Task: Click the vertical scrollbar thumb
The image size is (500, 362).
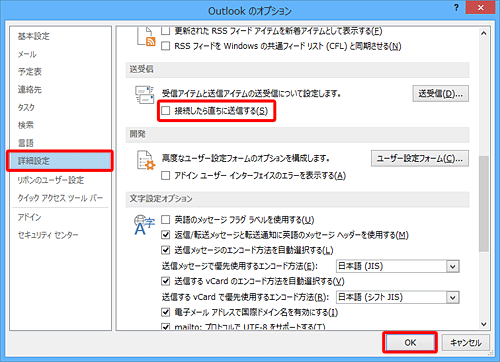Action: pos(484,204)
